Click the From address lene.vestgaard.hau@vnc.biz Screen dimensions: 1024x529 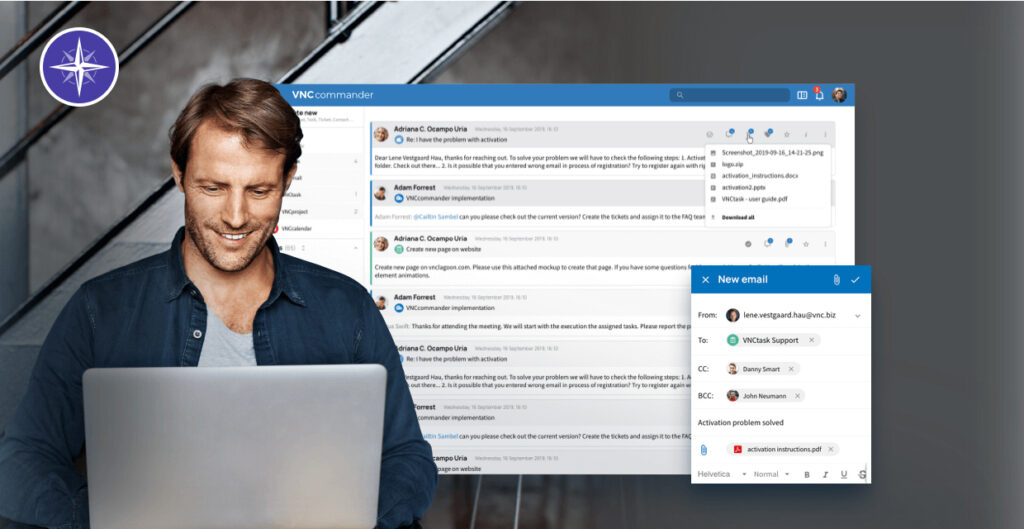click(x=789, y=315)
